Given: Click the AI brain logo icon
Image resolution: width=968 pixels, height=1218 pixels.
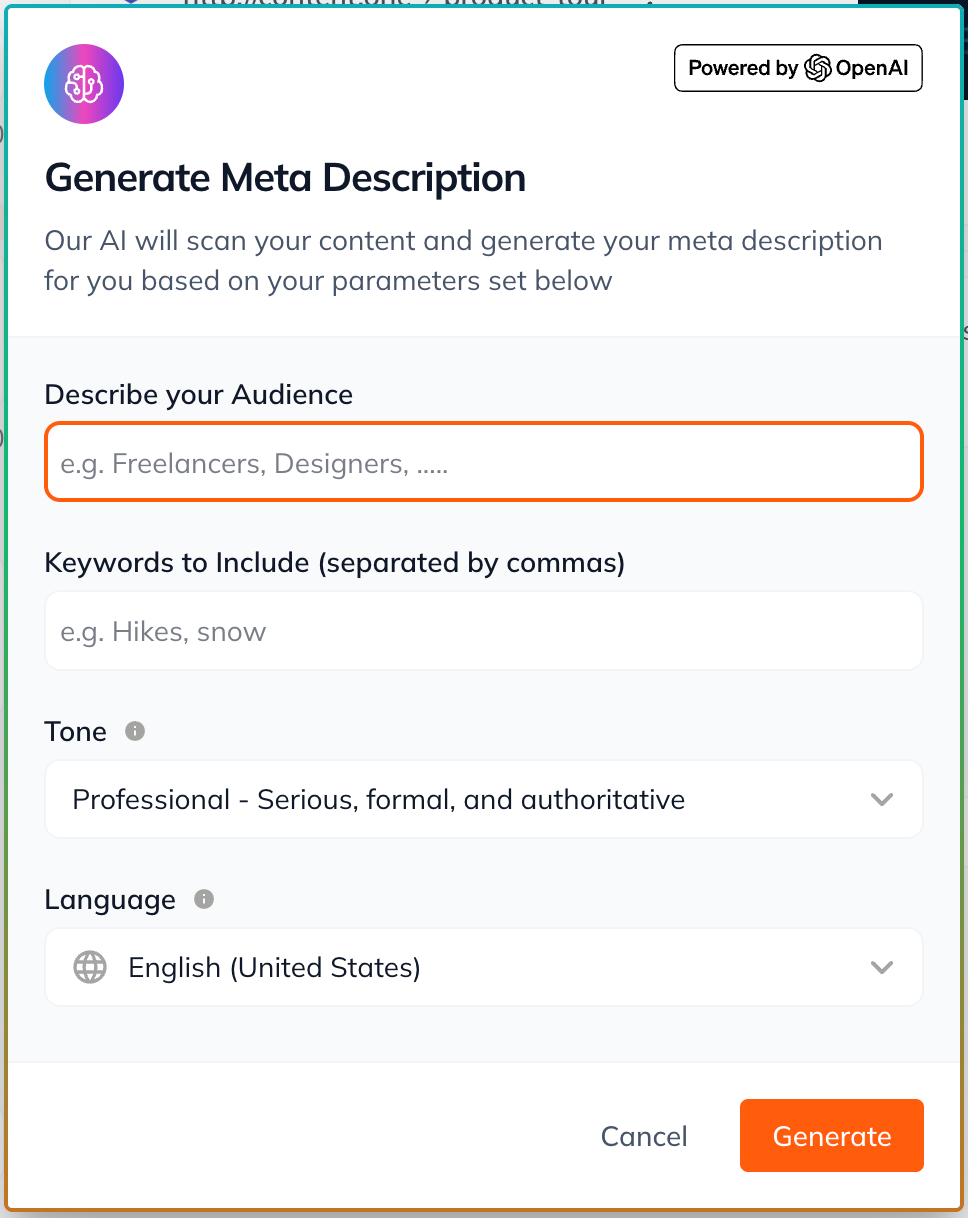Looking at the screenshot, I should click(84, 84).
